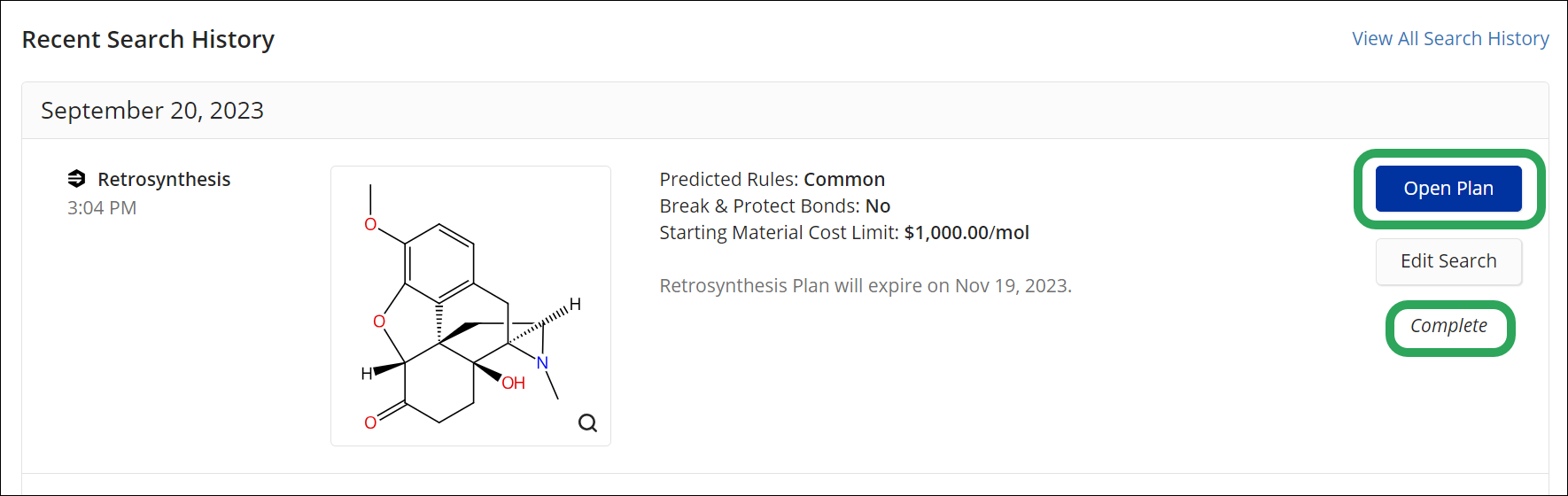Open the View All Search History link
The image size is (1568, 496).
pos(1450,39)
